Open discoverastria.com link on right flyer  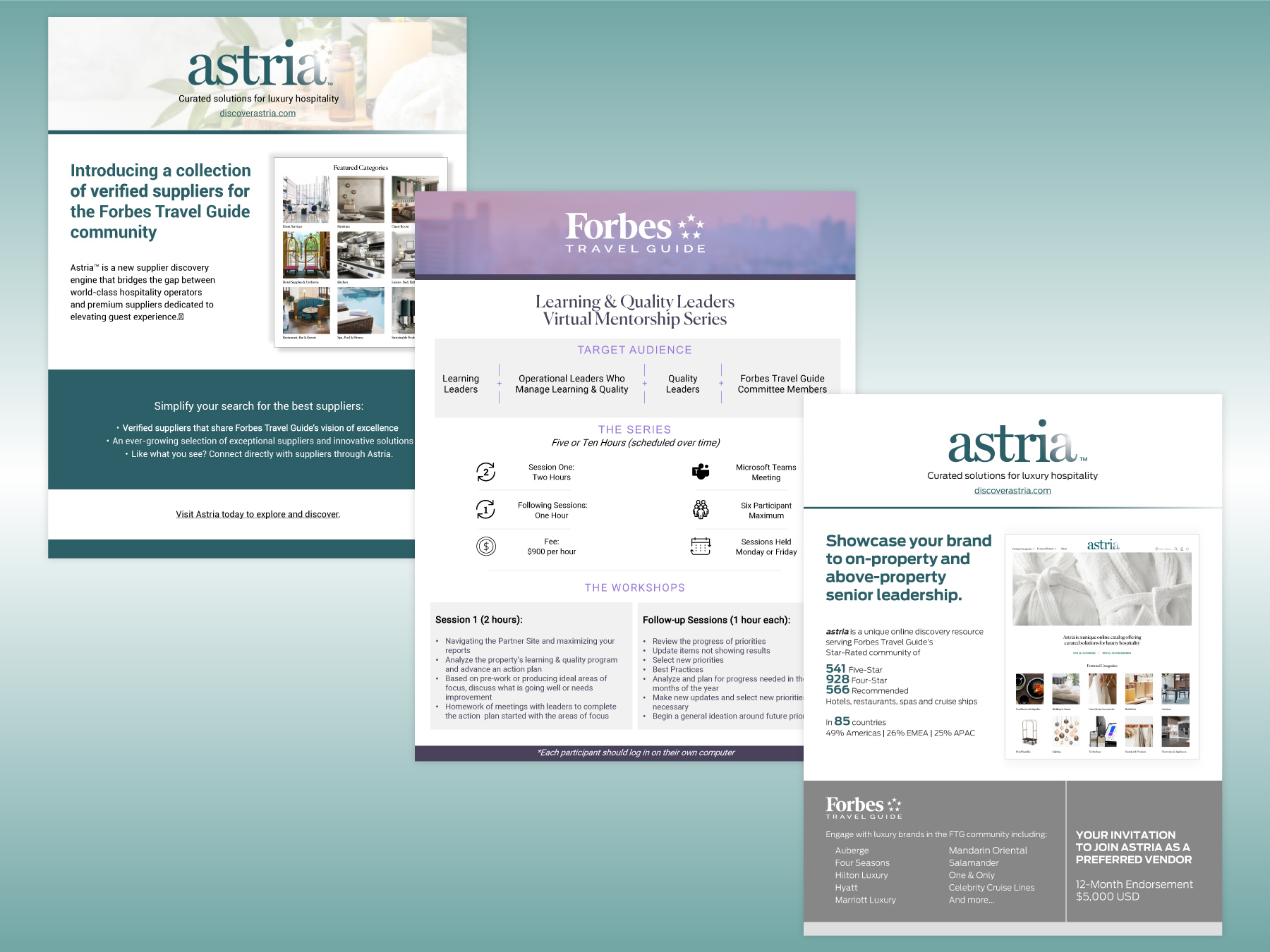pos(1012,490)
